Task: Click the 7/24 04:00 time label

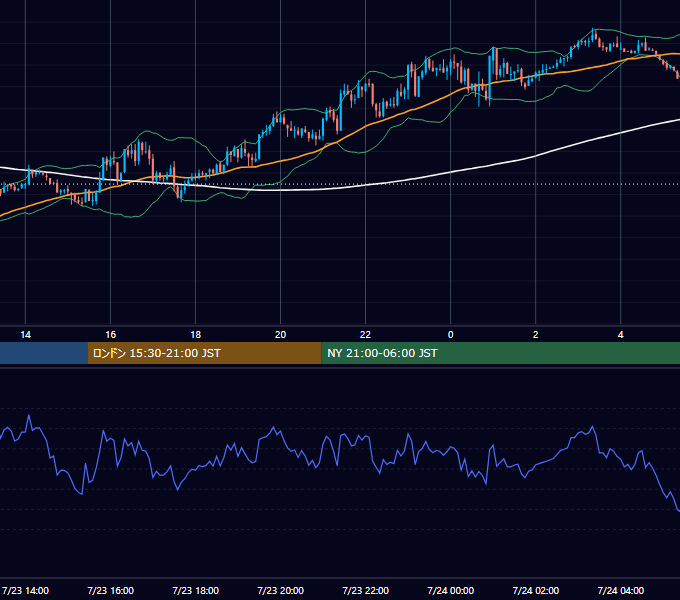Action: pyautogui.click(x=621, y=590)
